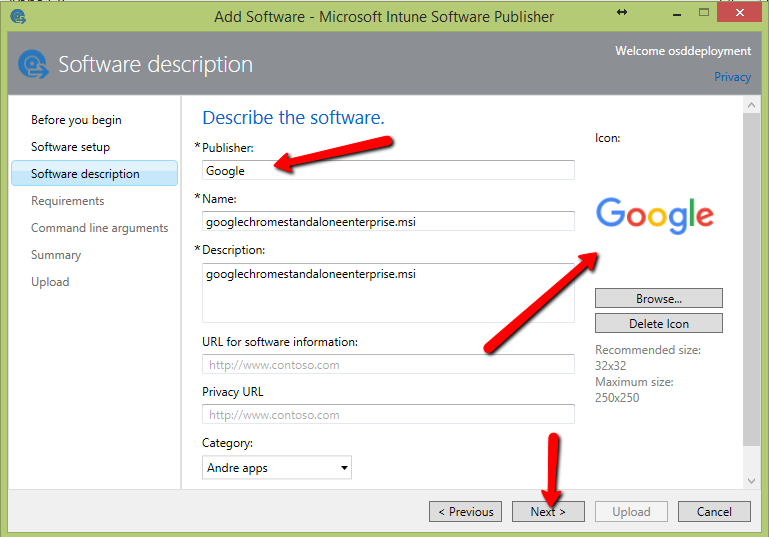Click the Intune app icon in title bar
Screen dimensions: 769x537
click(x=17, y=16)
